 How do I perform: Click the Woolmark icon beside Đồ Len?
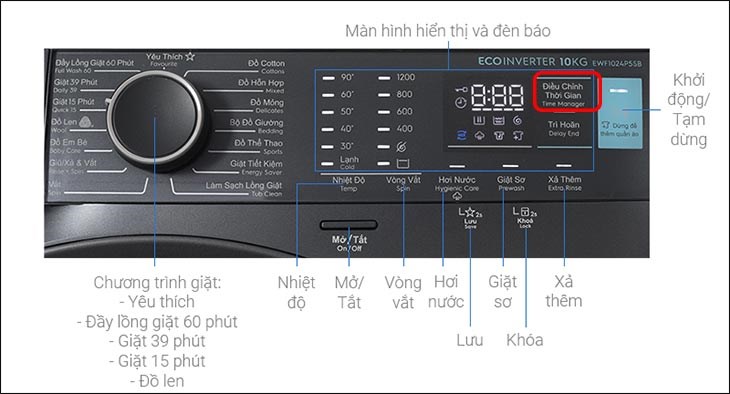pyautogui.click(x=86, y=122)
